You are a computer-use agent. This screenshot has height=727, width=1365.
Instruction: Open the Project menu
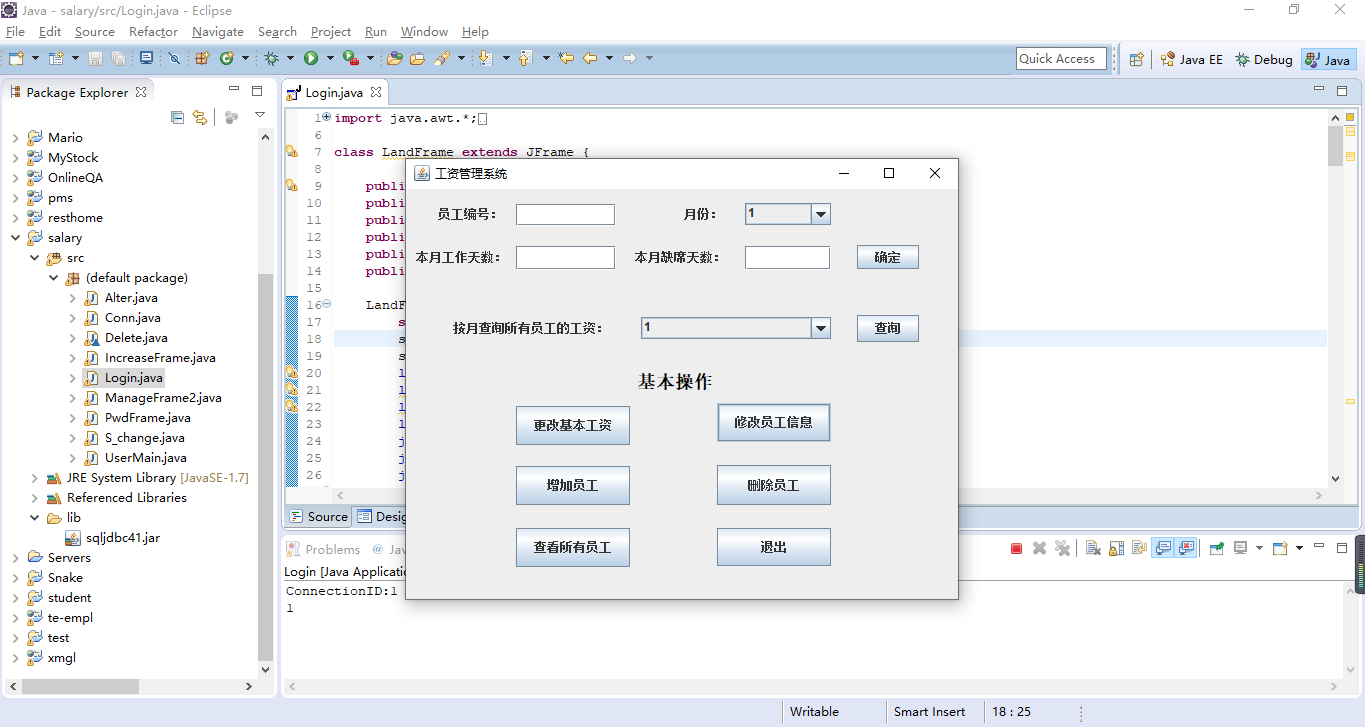click(x=331, y=32)
